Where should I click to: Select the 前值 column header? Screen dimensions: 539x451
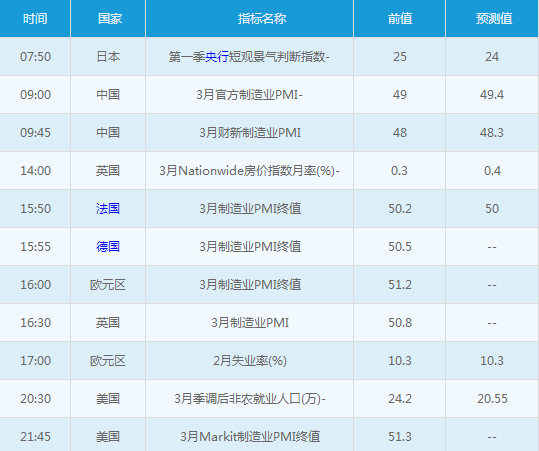400,19
